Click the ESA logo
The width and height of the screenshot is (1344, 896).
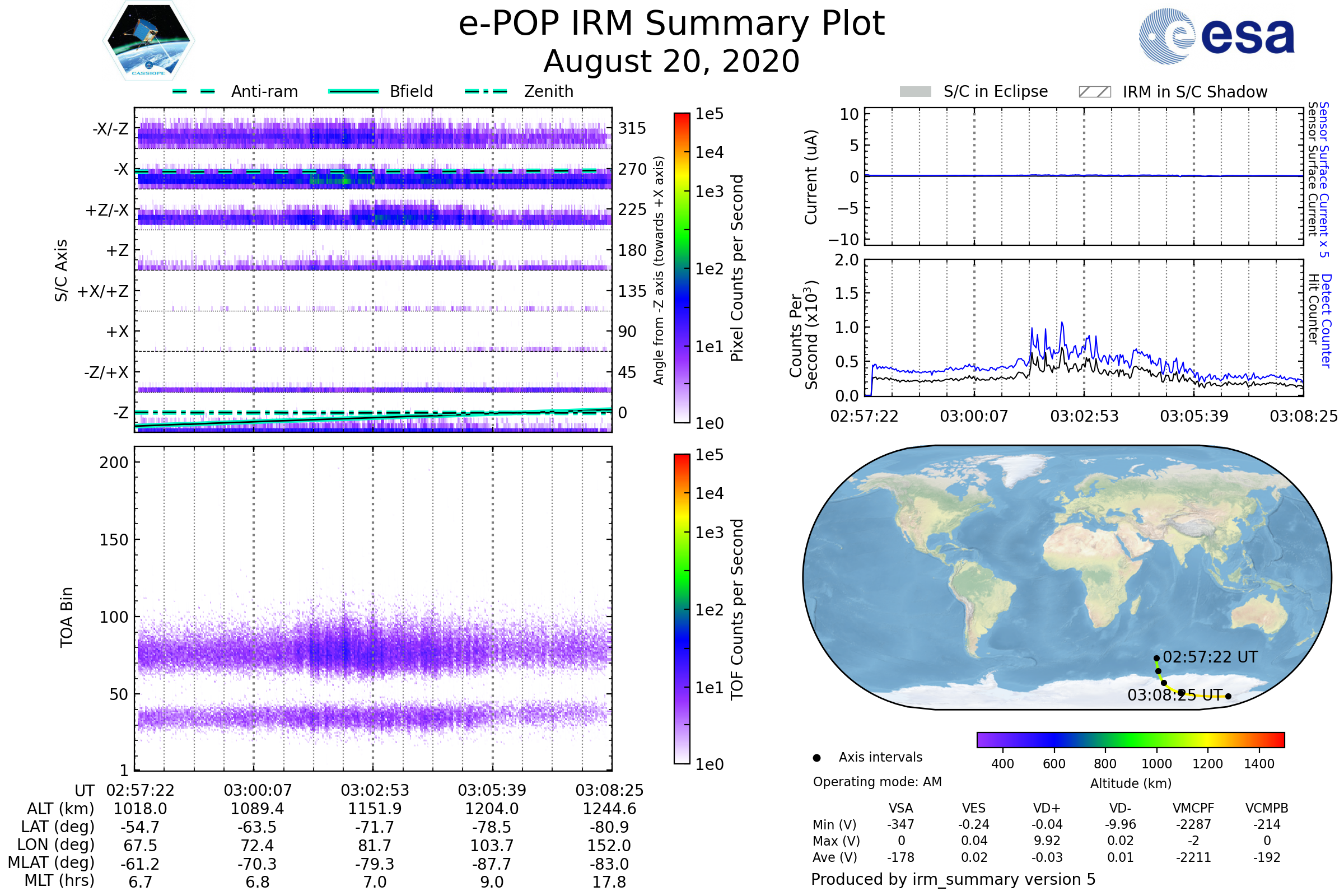[1217, 36]
